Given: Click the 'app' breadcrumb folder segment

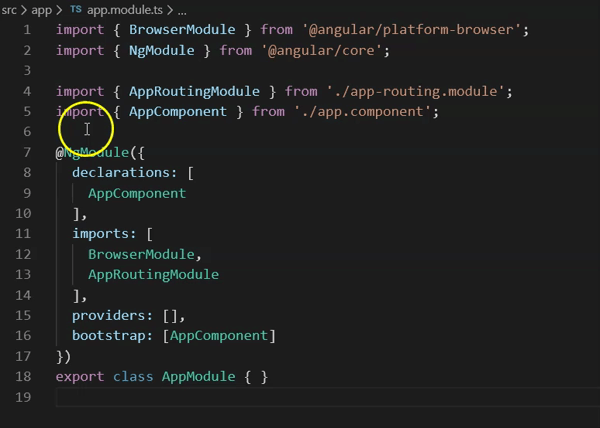Looking at the screenshot, I should point(42,10).
